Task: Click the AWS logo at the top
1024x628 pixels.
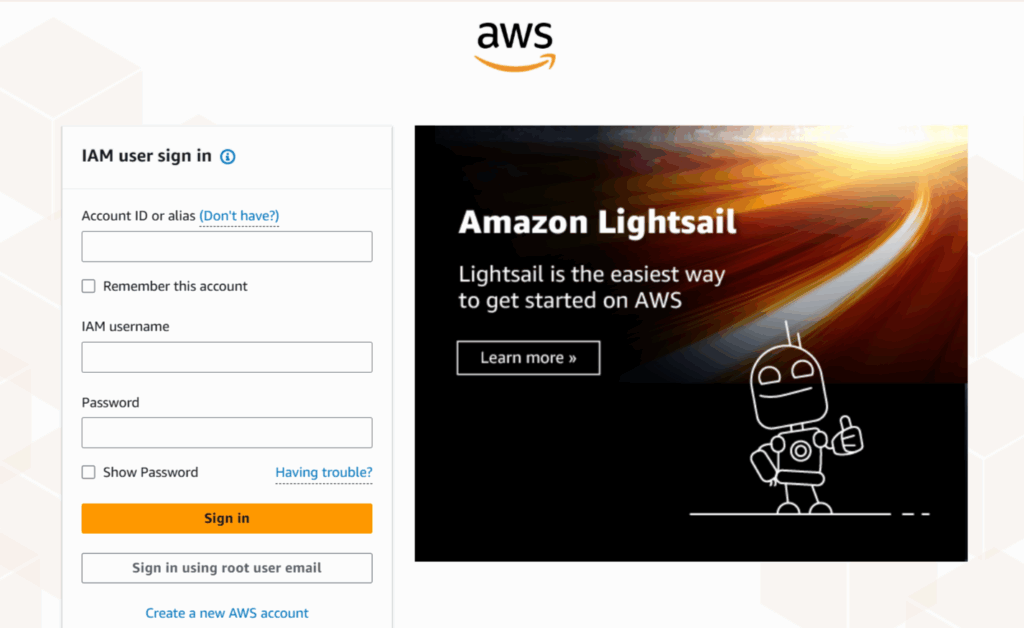Action: pyautogui.click(x=515, y=46)
